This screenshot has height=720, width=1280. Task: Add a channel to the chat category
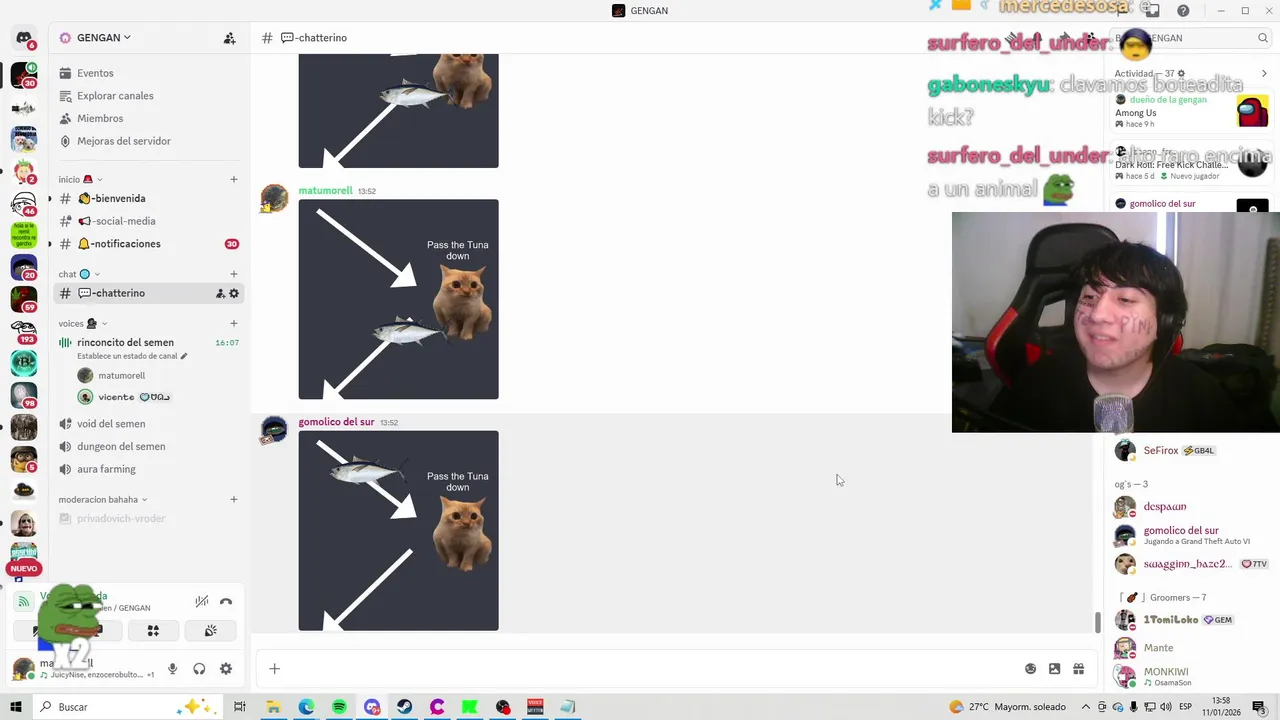tap(234, 274)
